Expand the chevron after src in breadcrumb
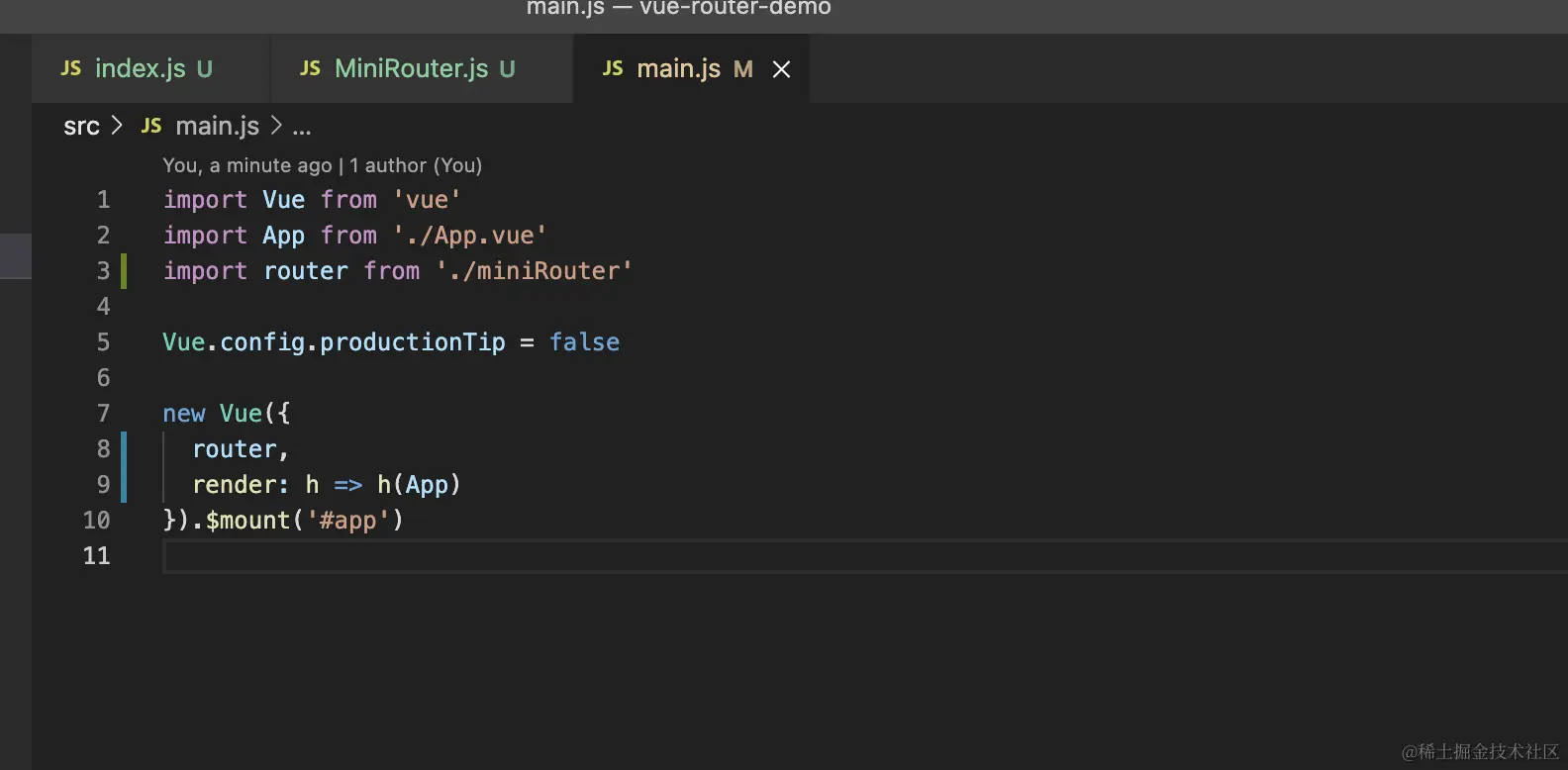 (x=117, y=126)
